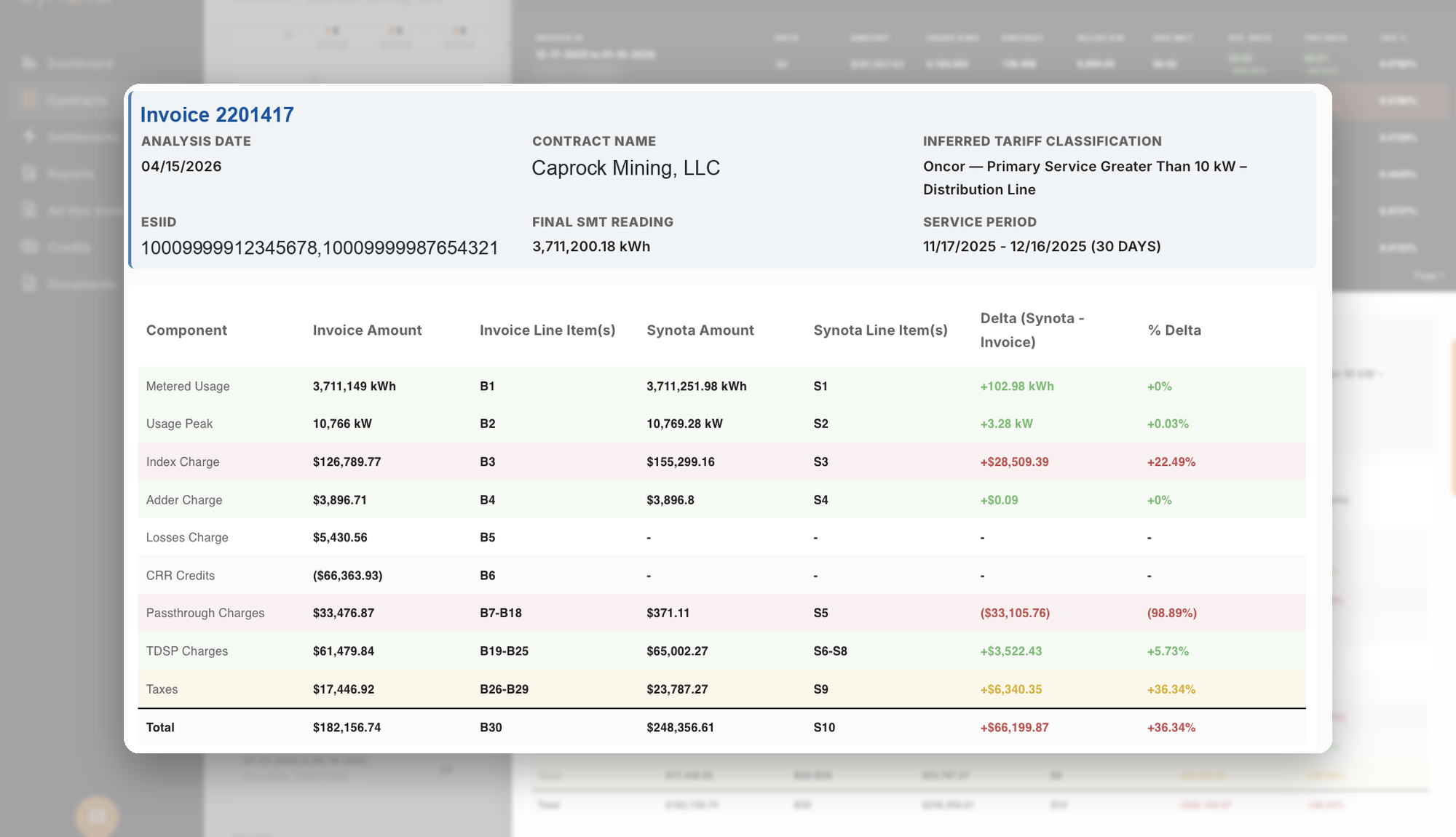Click invoice amount 3,711,149 kWh
The width and height of the screenshot is (1456, 837).
355,386
